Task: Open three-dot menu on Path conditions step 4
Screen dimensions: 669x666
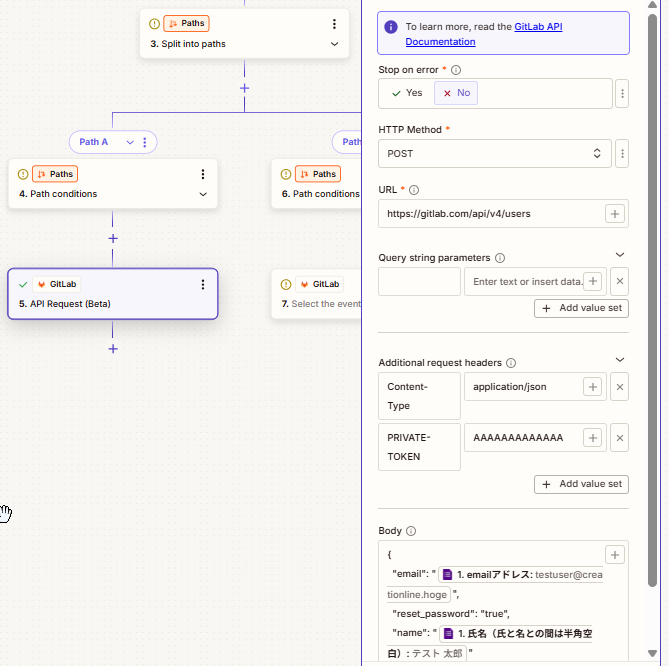Action: 203,174
